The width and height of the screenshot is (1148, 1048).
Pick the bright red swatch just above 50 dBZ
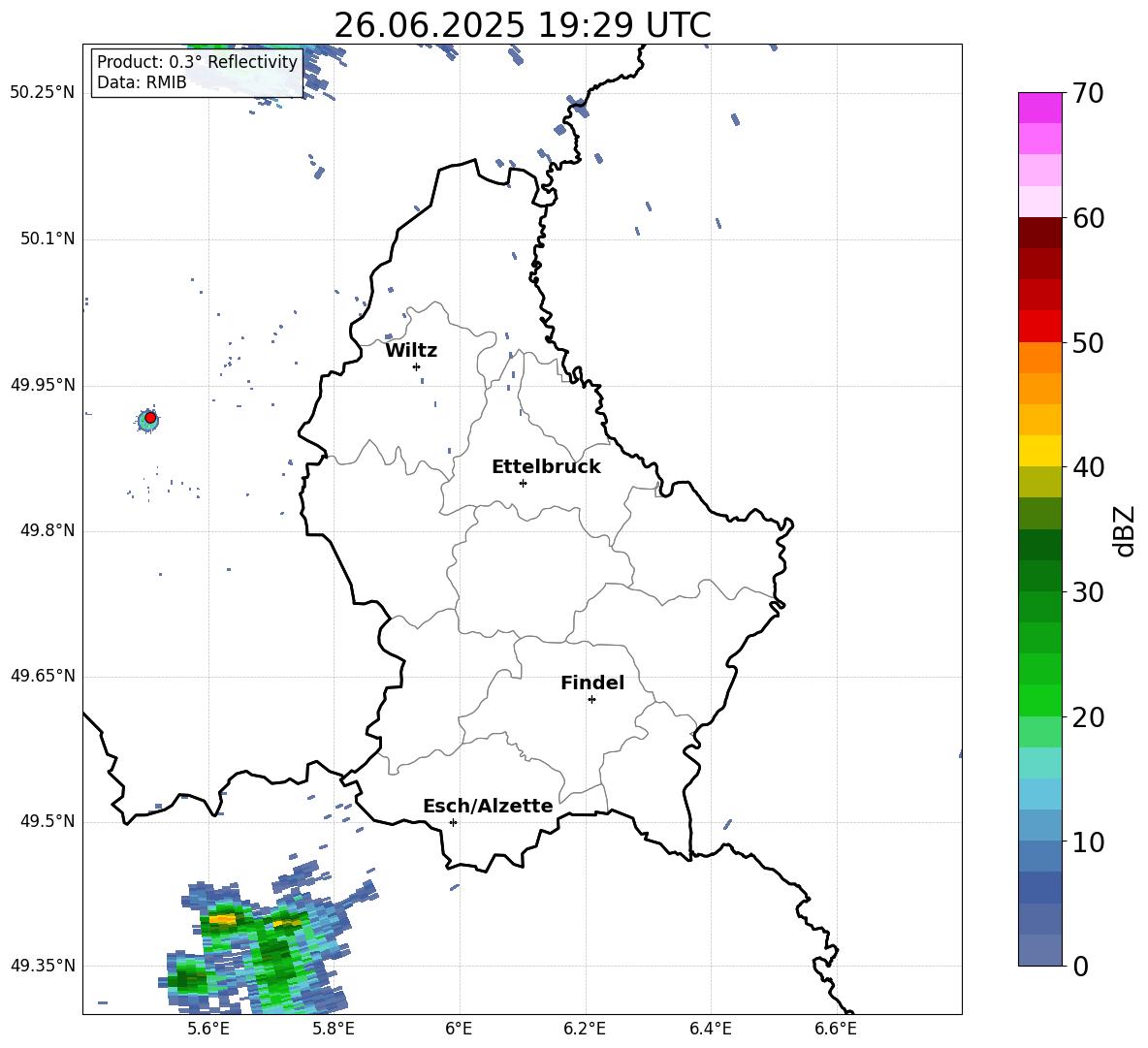(1039, 327)
